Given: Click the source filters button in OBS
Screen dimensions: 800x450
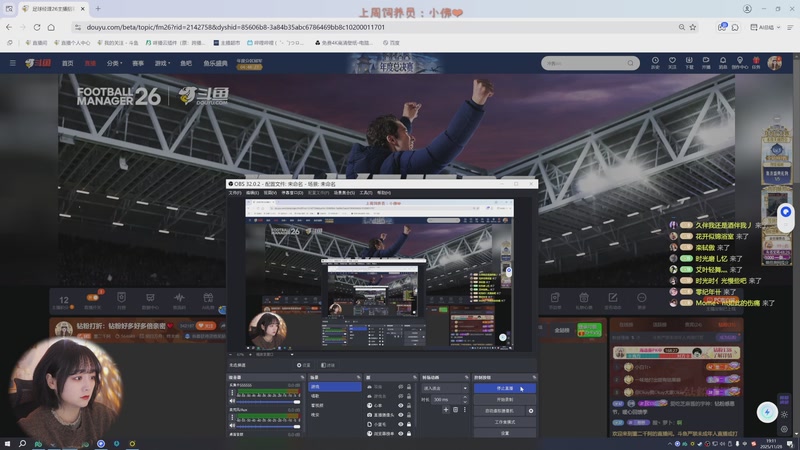Looking at the screenshot, I should tap(328, 365).
